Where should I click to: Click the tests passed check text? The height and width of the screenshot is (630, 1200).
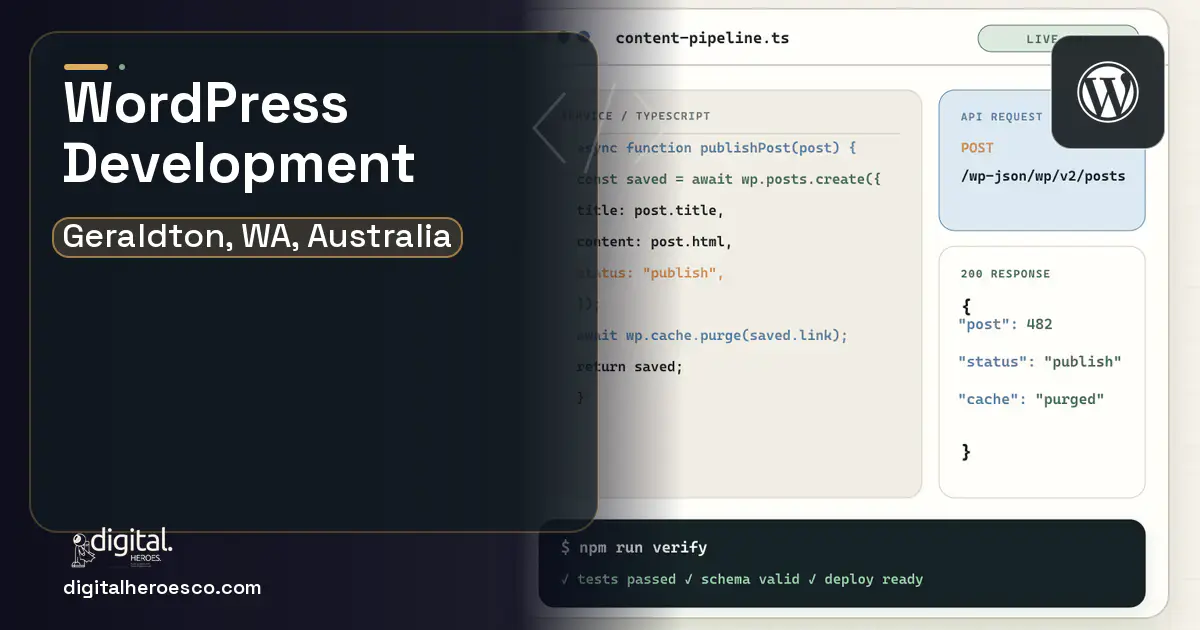[618, 579]
